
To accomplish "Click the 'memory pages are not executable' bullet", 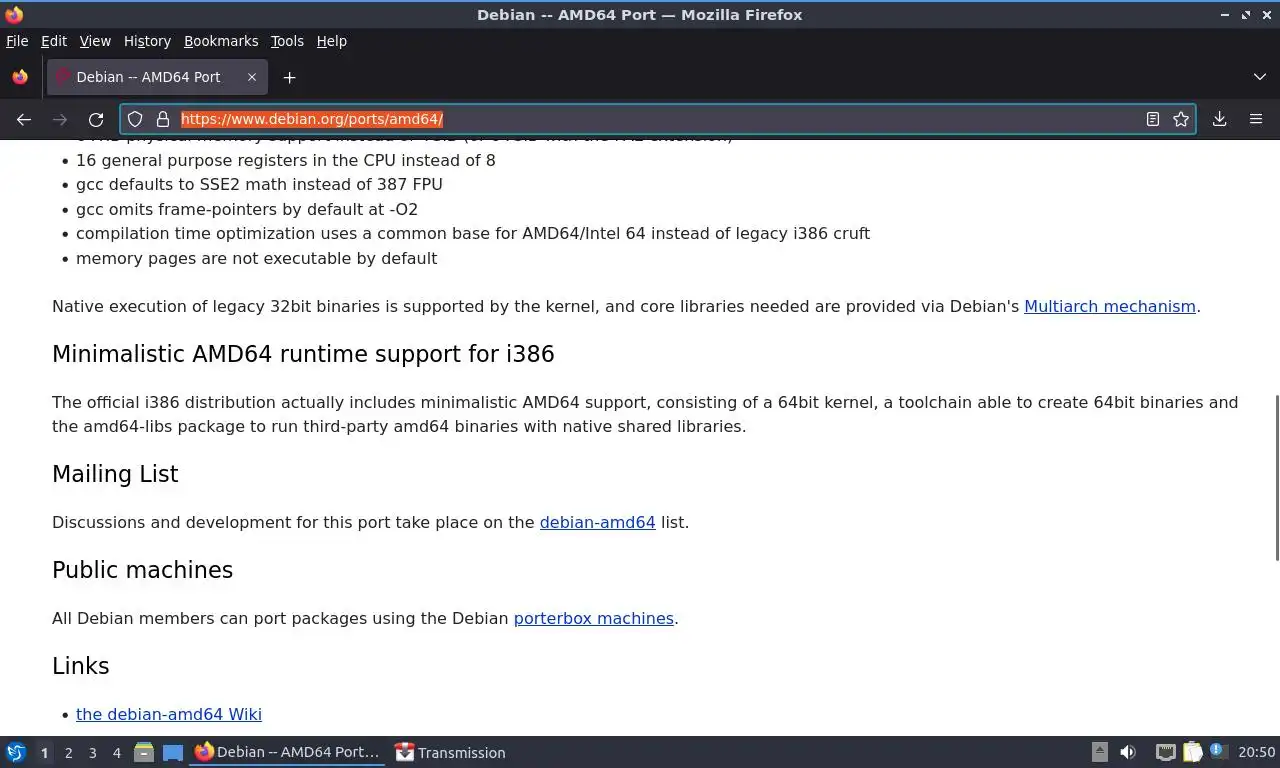I will pos(256,258).
